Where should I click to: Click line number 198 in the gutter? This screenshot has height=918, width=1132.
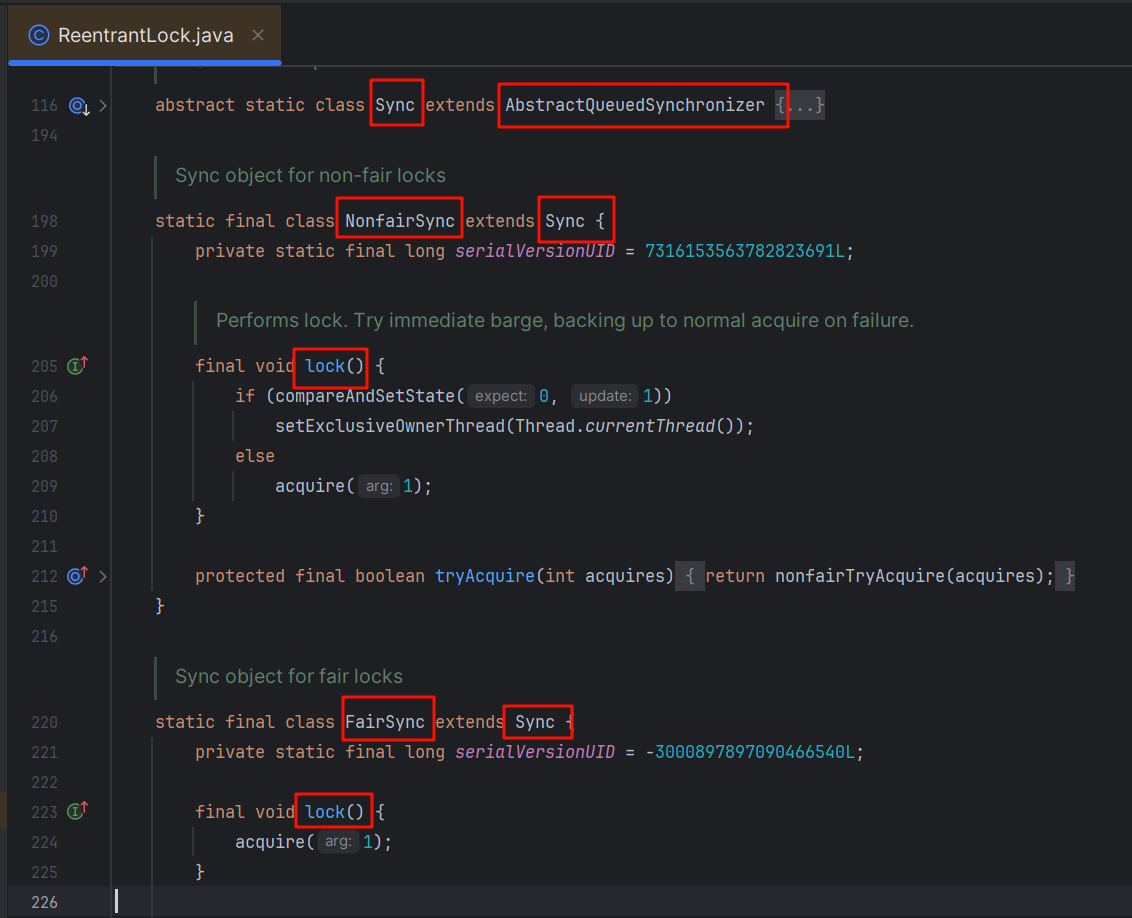pos(44,221)
